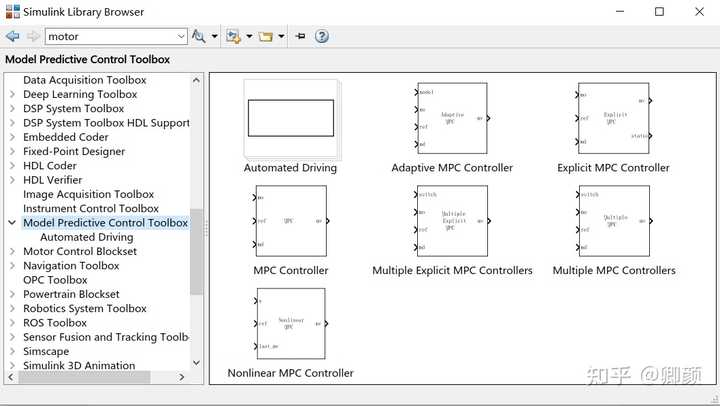Screen dimensions: 720x406
Task: Select the Explicit MPC Controller block
Action: pos(613,118)
